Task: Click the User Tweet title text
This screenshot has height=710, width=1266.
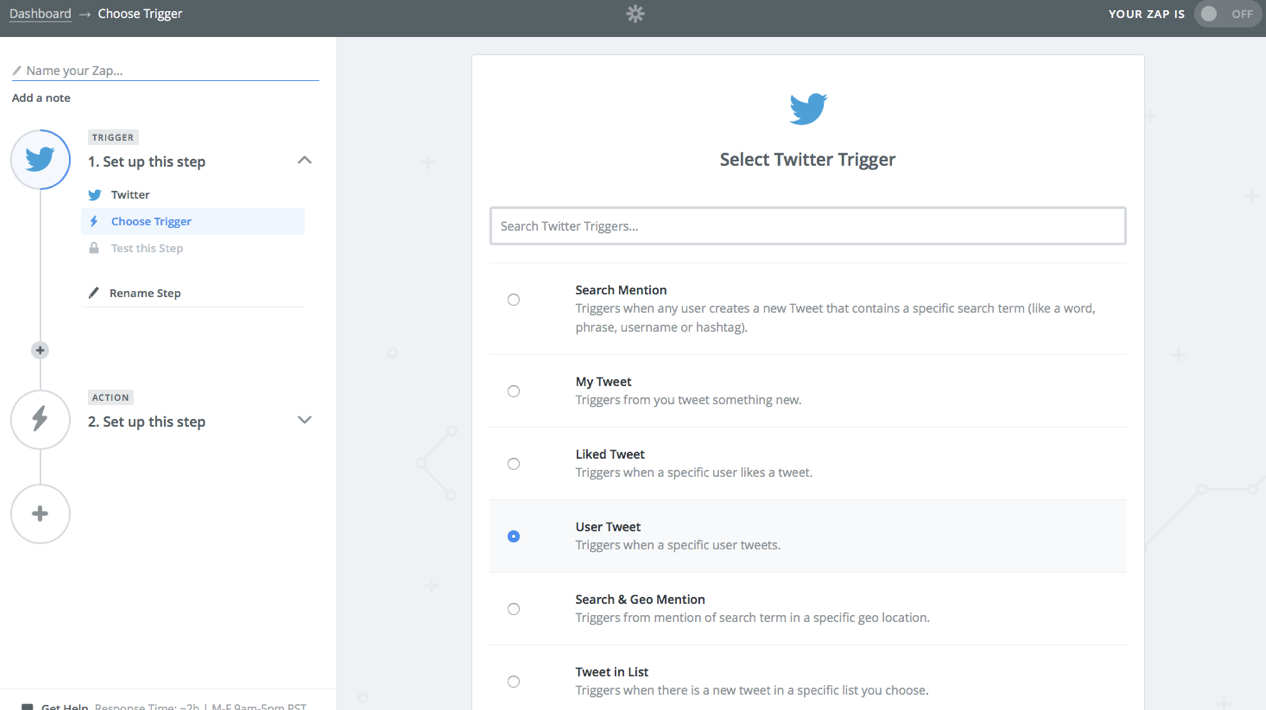Action: pos(608,527)
